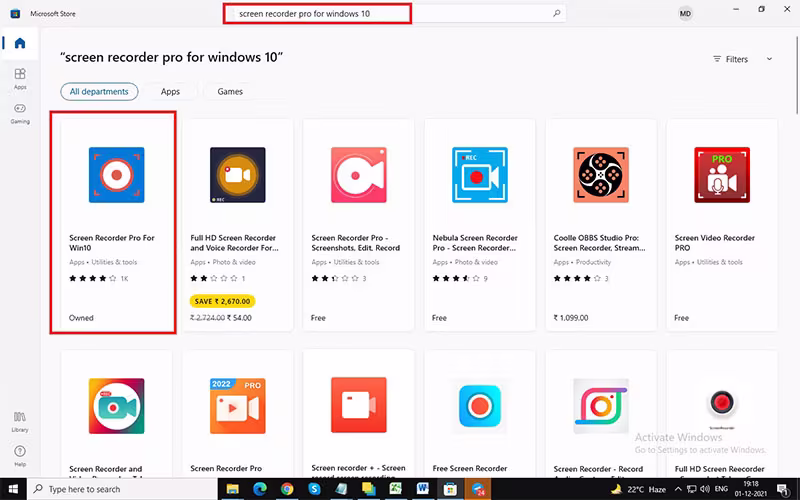Go to the Home section in sidebar

20,43
